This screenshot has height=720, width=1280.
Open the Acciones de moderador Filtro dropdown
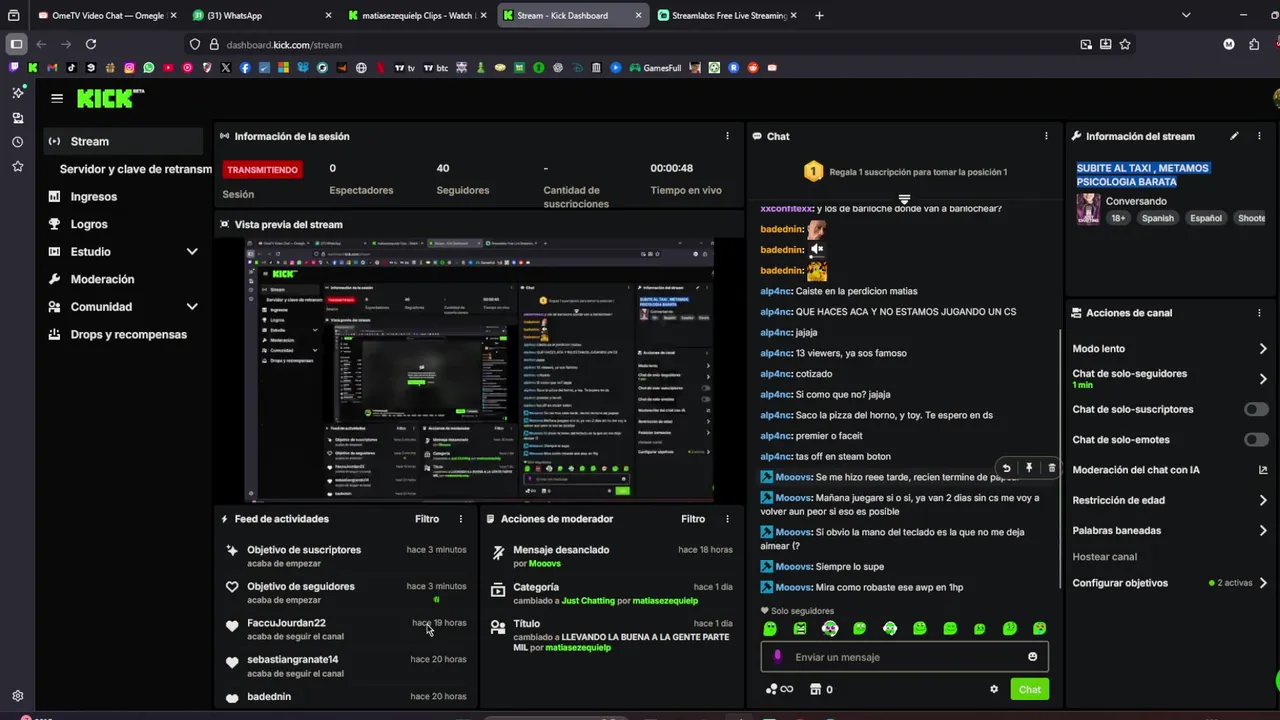pyautogui.click(x=693, y=519)
